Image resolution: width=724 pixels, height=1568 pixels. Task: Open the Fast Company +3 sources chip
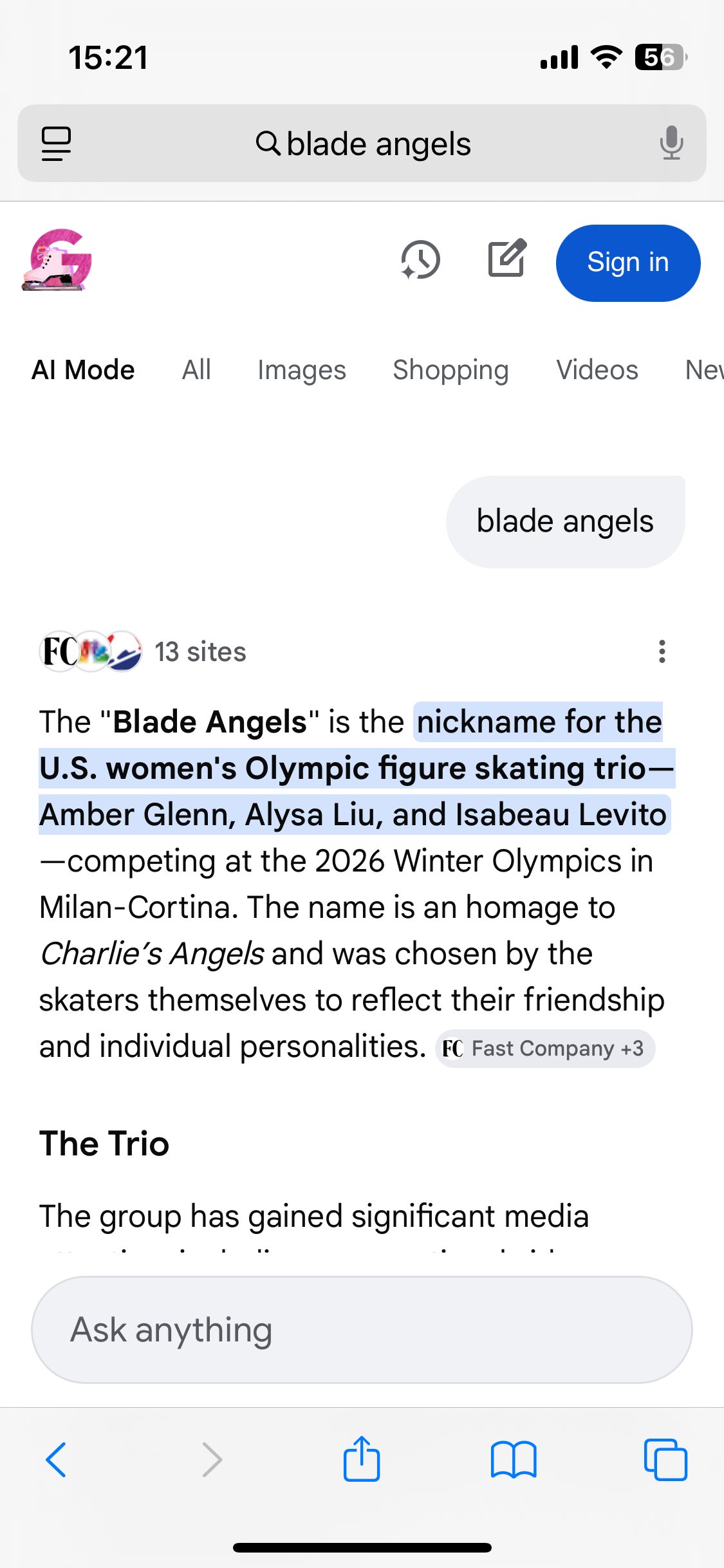(x=545, y=1049)
